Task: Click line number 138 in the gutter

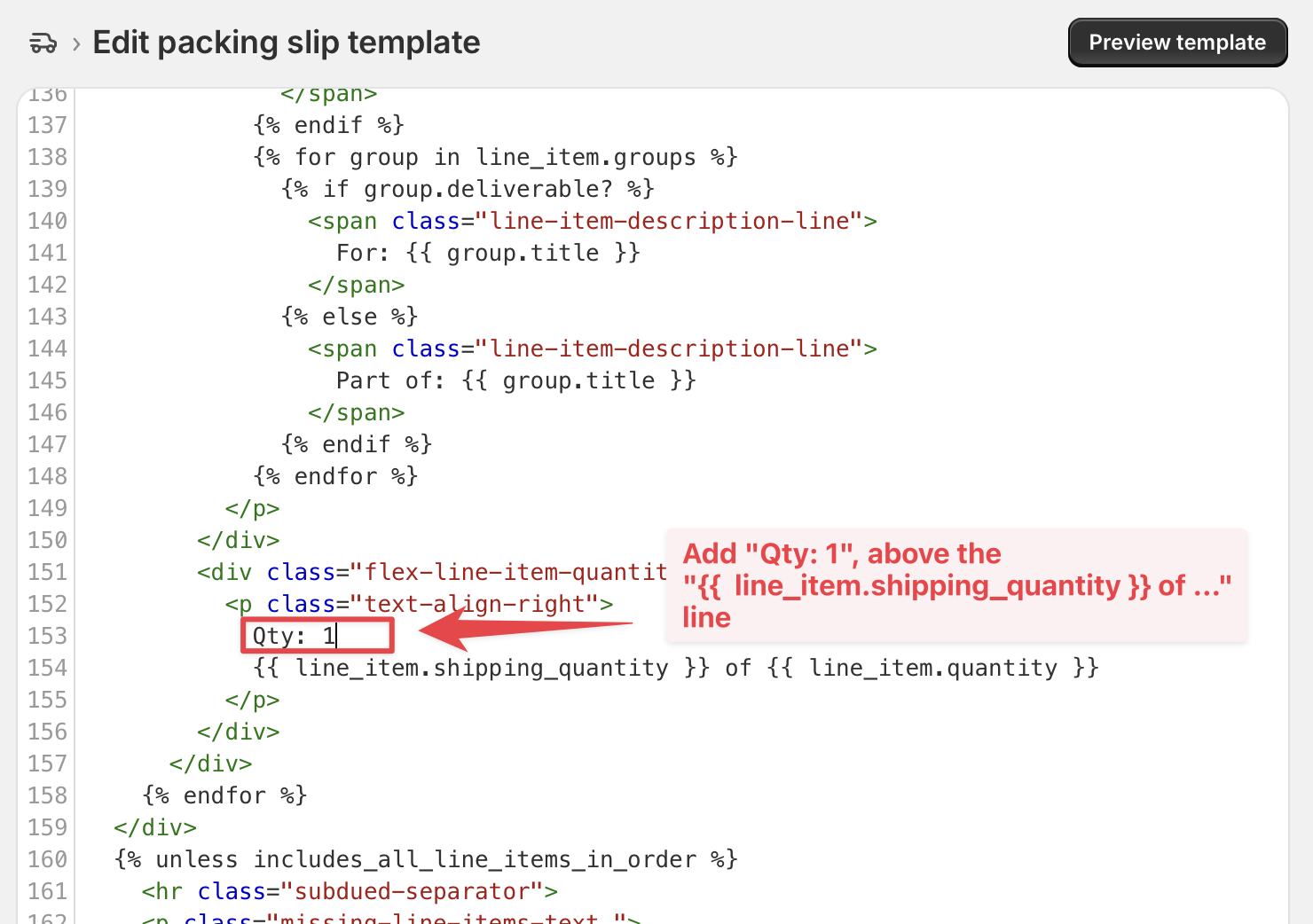Action: [47, 157]
